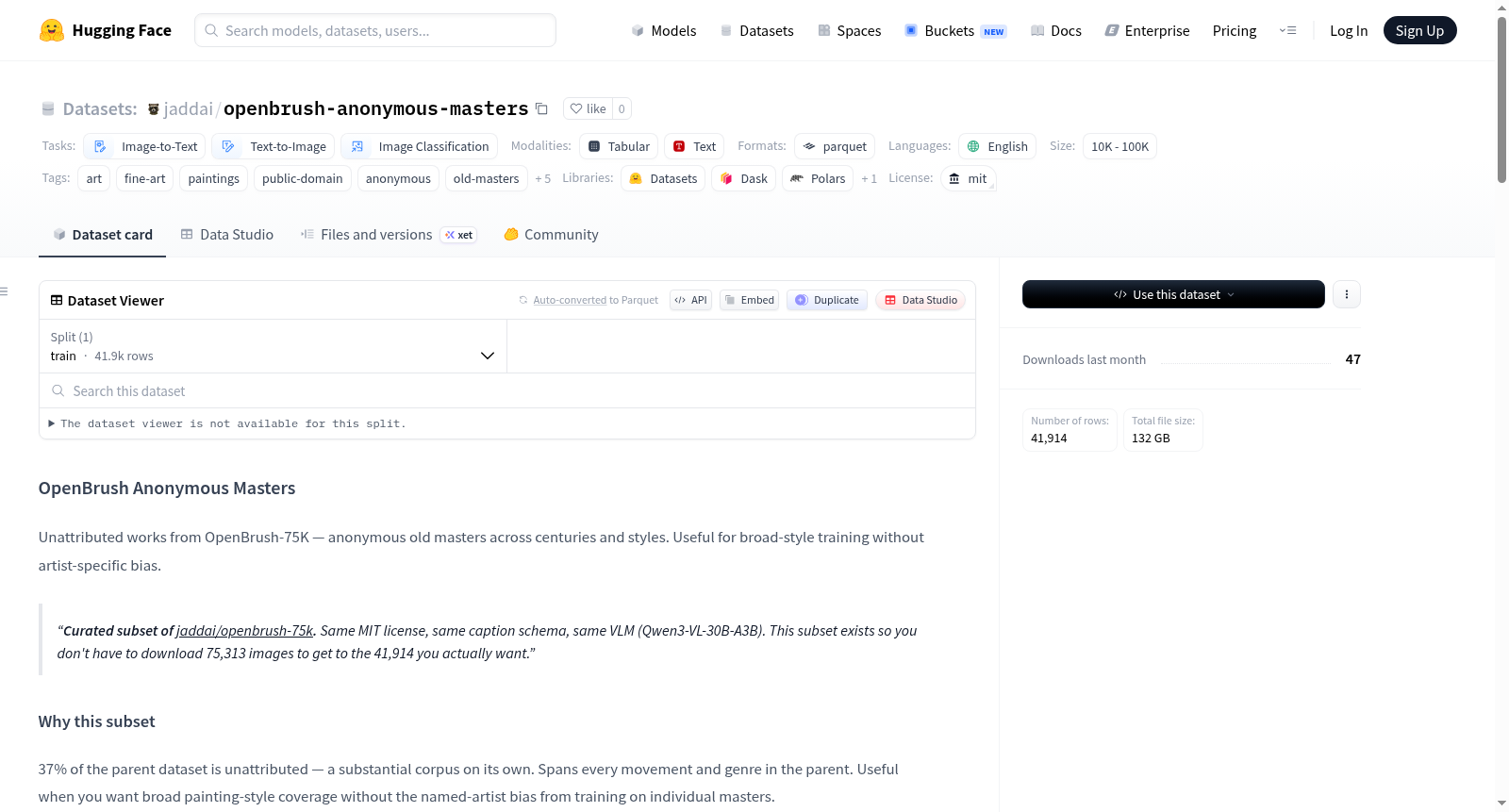The width and height of the screenshot is (1509, 812).
Task: Open the openbrush-anonymous-masters dataset title link
Action: pos(375,108)
